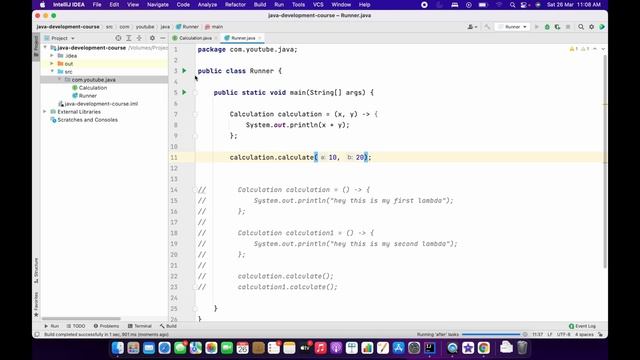This screenshot has width=640, height=360.
Task: Expand the .idea folder in the project tree
Action: (x=52, y=56)
